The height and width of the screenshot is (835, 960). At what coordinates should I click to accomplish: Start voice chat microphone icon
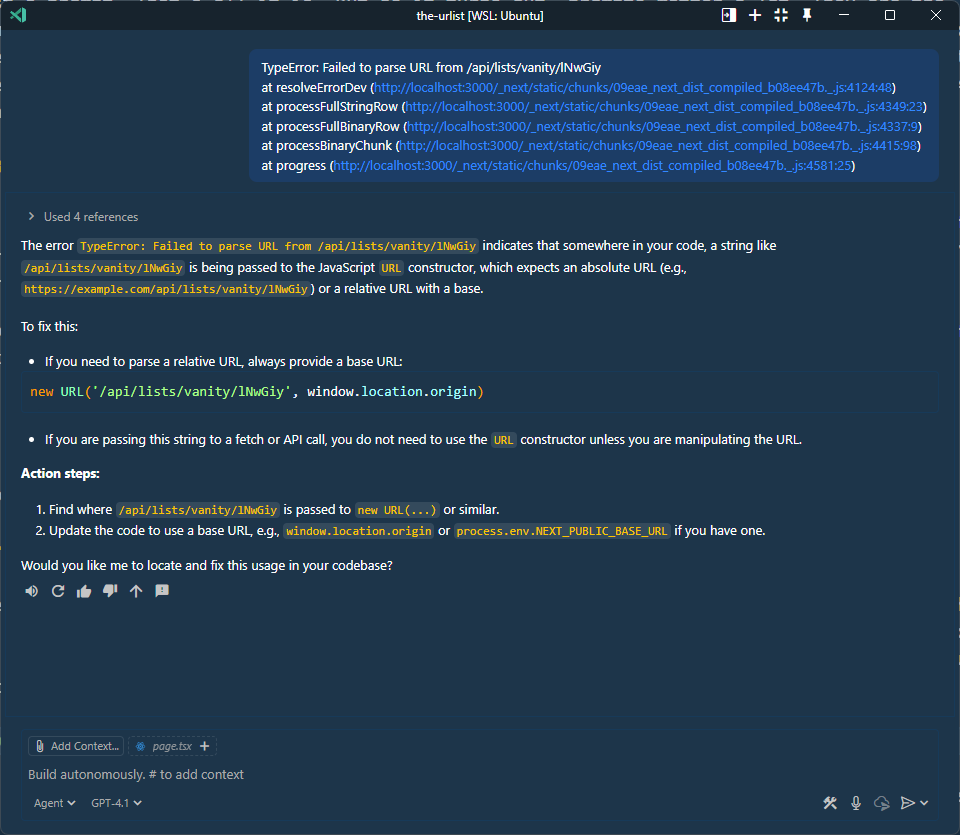point(856,803)
